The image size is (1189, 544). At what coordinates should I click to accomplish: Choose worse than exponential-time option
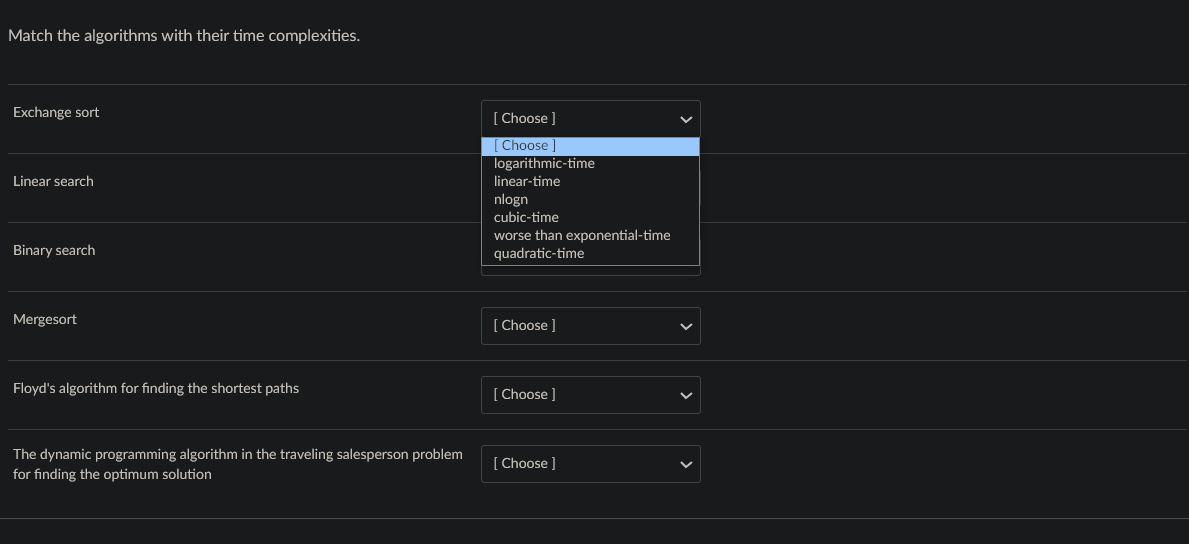click(582, 235)
